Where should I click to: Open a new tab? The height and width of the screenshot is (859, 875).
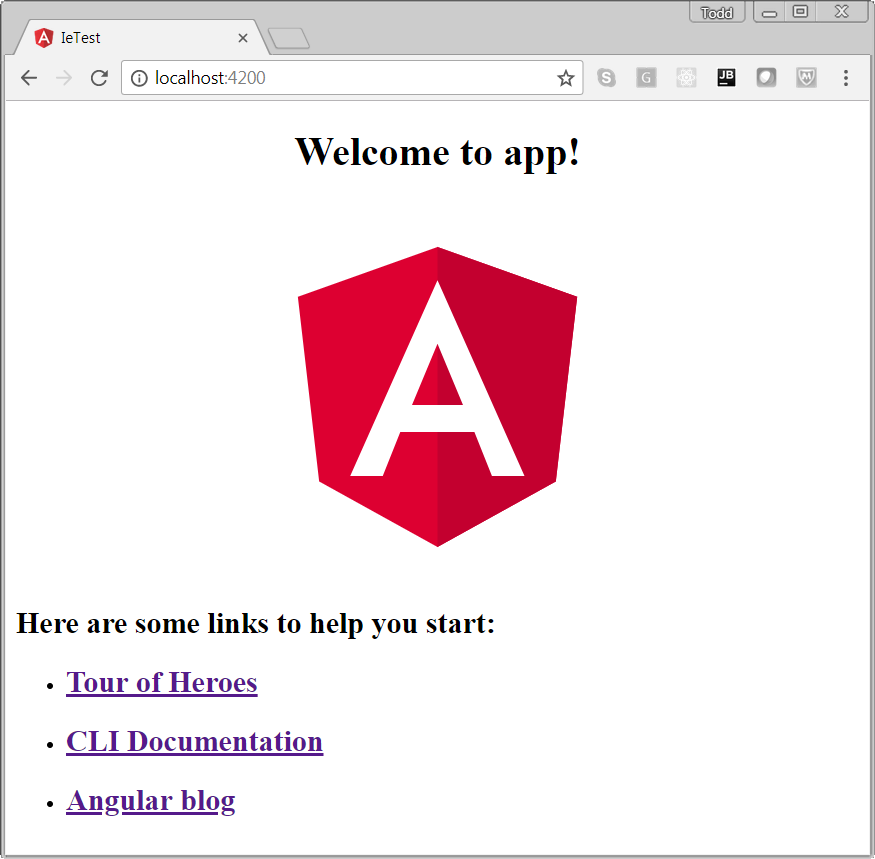[289, 39]
